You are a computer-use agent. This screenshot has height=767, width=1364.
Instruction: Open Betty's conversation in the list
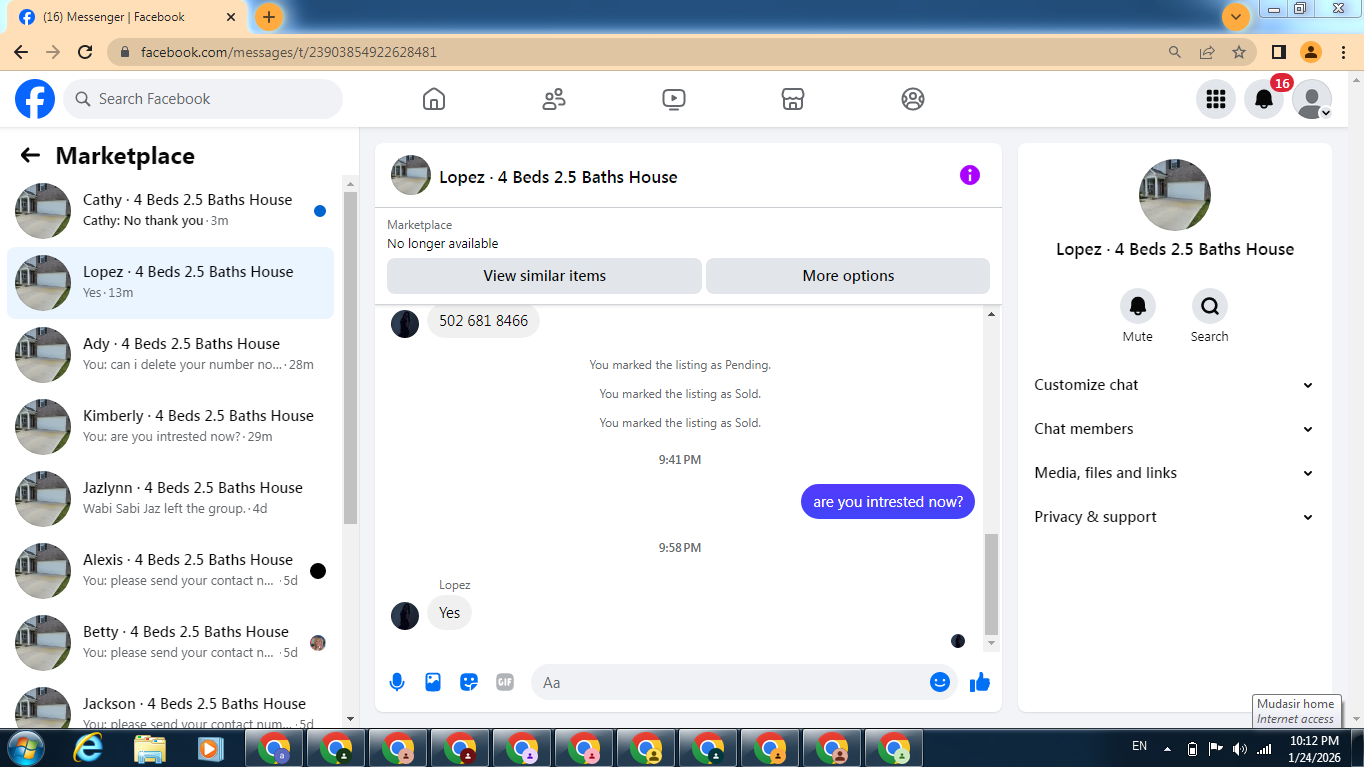[171, 643]
